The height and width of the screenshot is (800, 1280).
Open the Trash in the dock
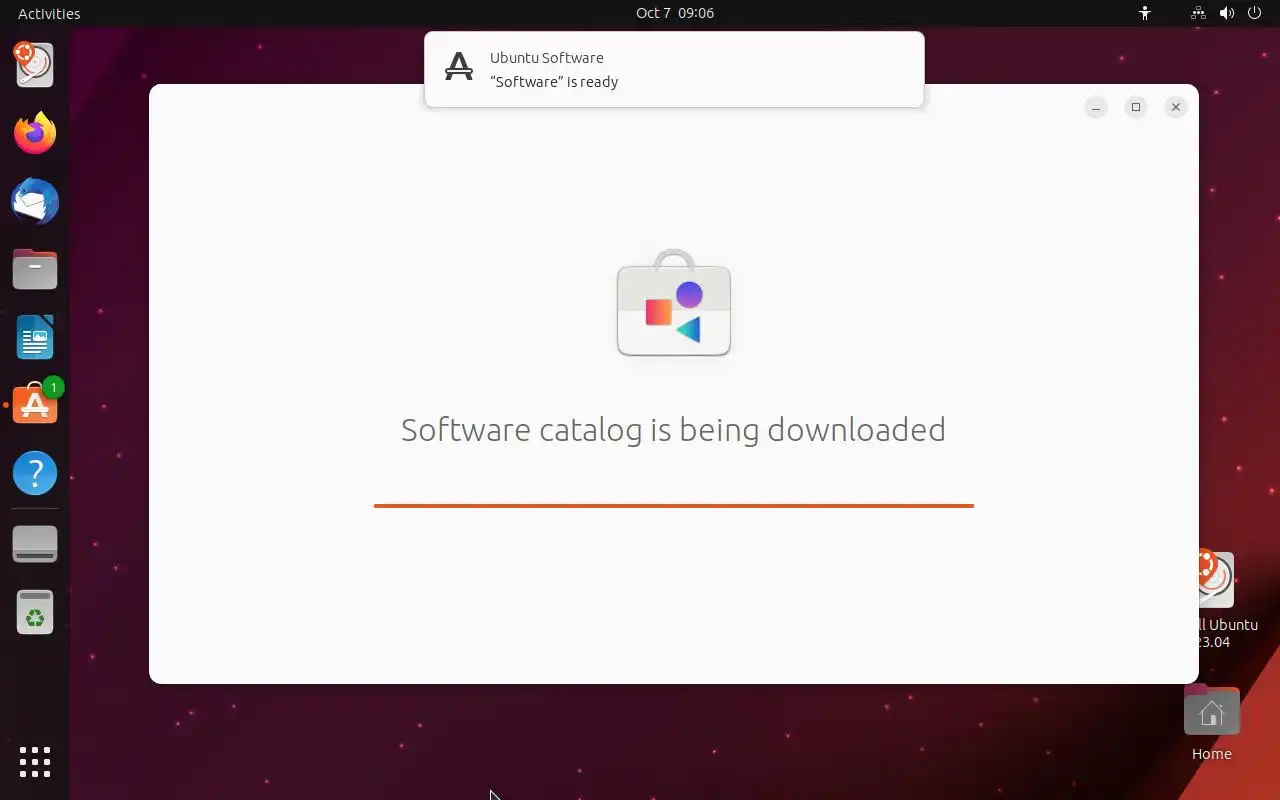click(35, 612)
